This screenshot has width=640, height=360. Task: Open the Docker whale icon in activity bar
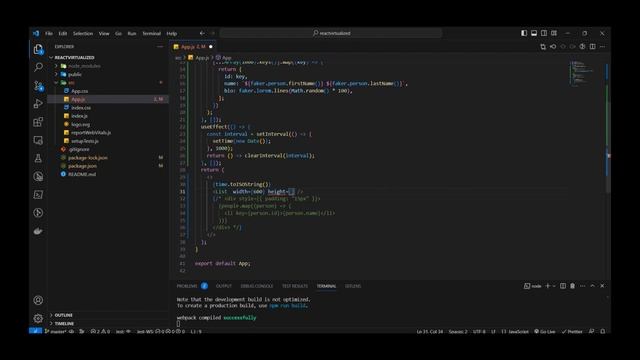click(x=38, y=231)
